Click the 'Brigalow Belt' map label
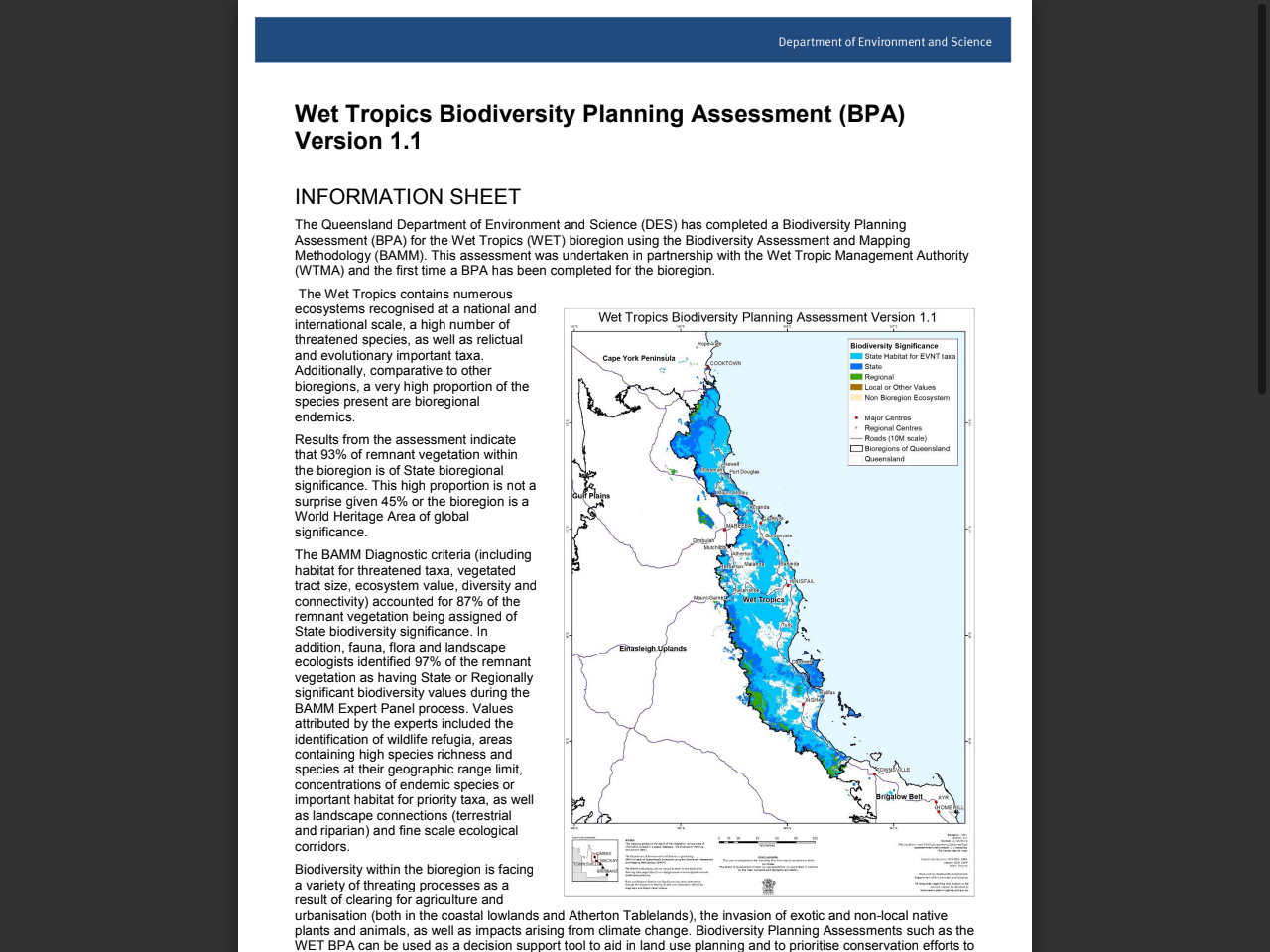Image resolution: width=1270 pixels, height=952 pixels. click(899, 796)
